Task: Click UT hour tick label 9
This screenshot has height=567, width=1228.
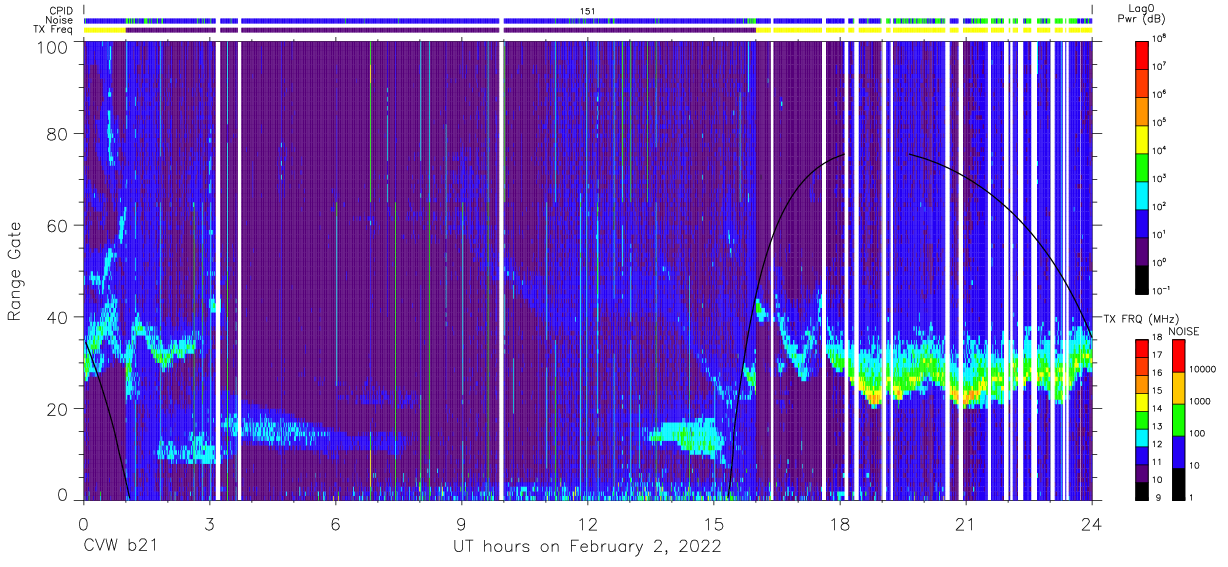Action: tap(461, 523)
